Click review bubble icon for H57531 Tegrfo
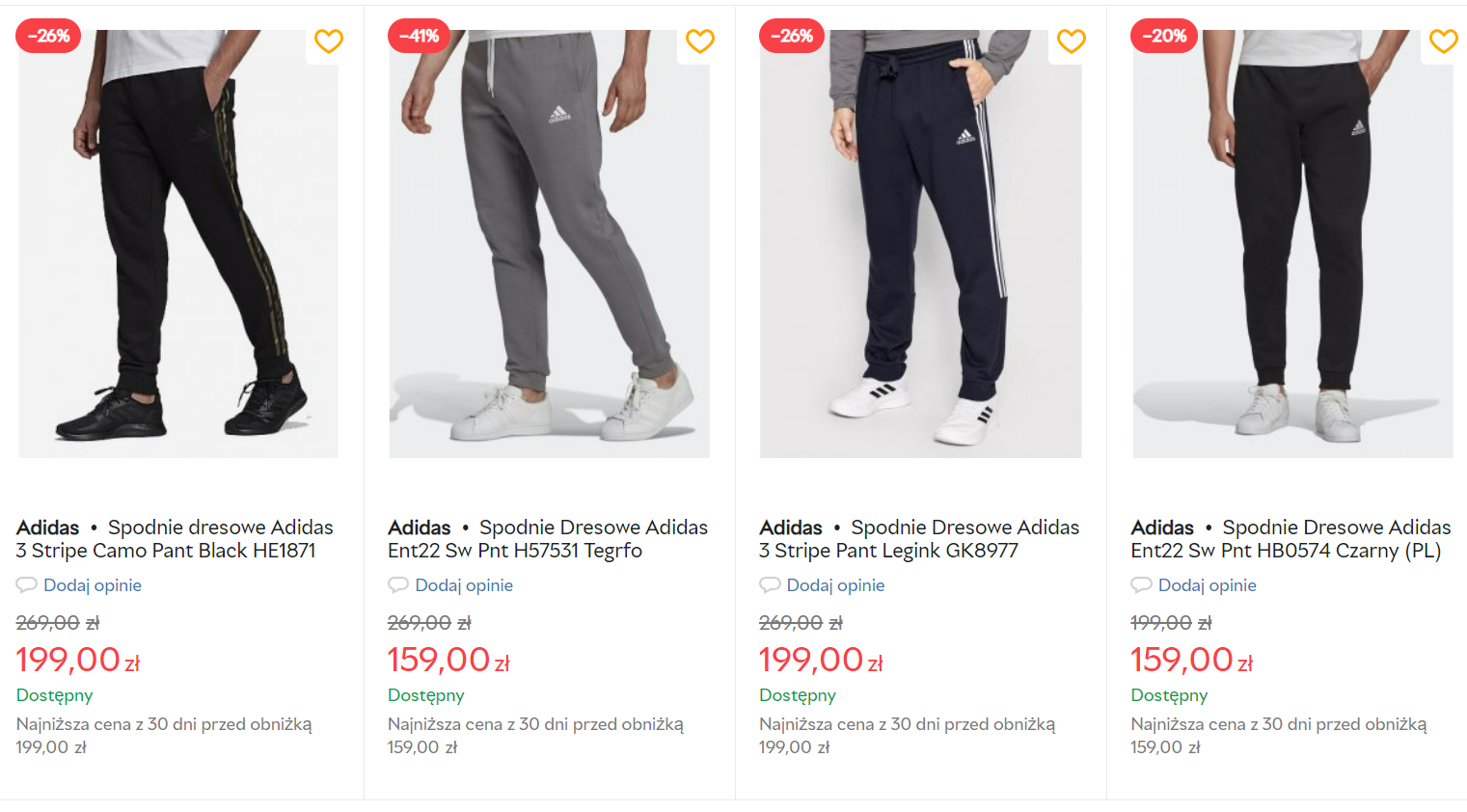This screenshot has width=1467, height=812. (x=398, y=584)
